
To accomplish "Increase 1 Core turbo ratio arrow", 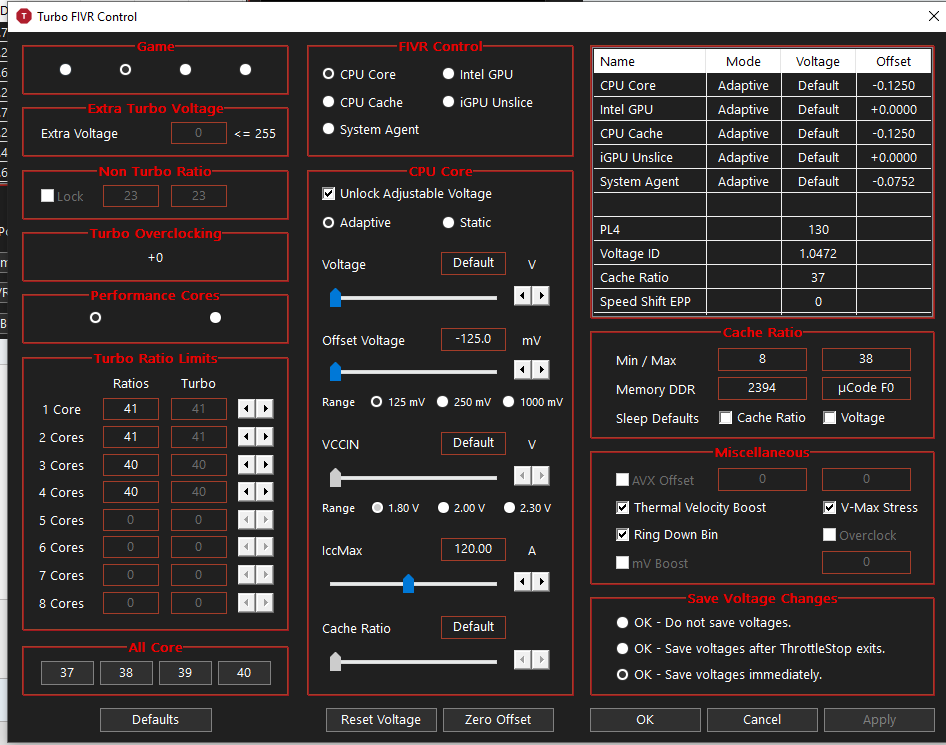I will pyautogui.click(x=265, y=409).
